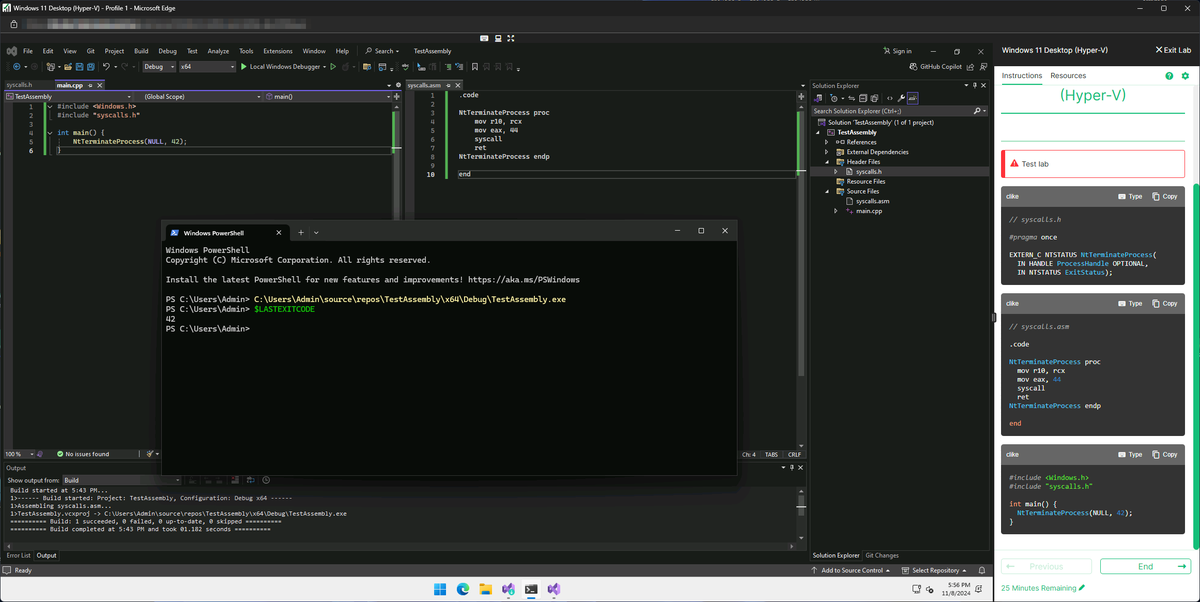Open File Explorer from taskbar
This screenshot has width=1200, height=602.
pyautogui.click(x=486, y=590)
